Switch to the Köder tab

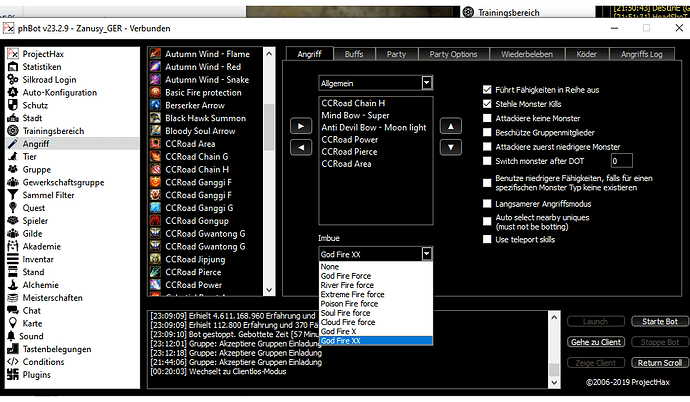coord(587,54)
